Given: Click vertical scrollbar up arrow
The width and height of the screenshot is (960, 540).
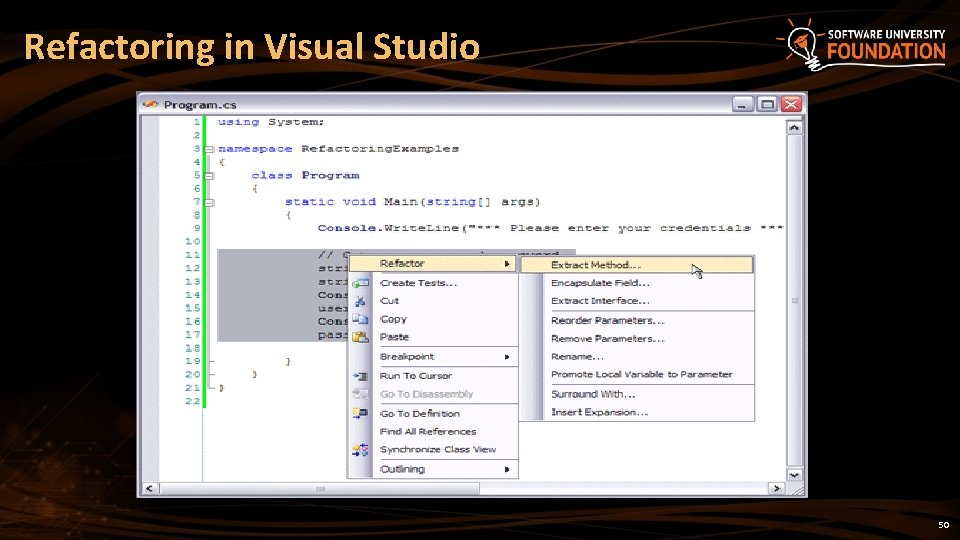Looking at the screenshot, I should point(794,128).
